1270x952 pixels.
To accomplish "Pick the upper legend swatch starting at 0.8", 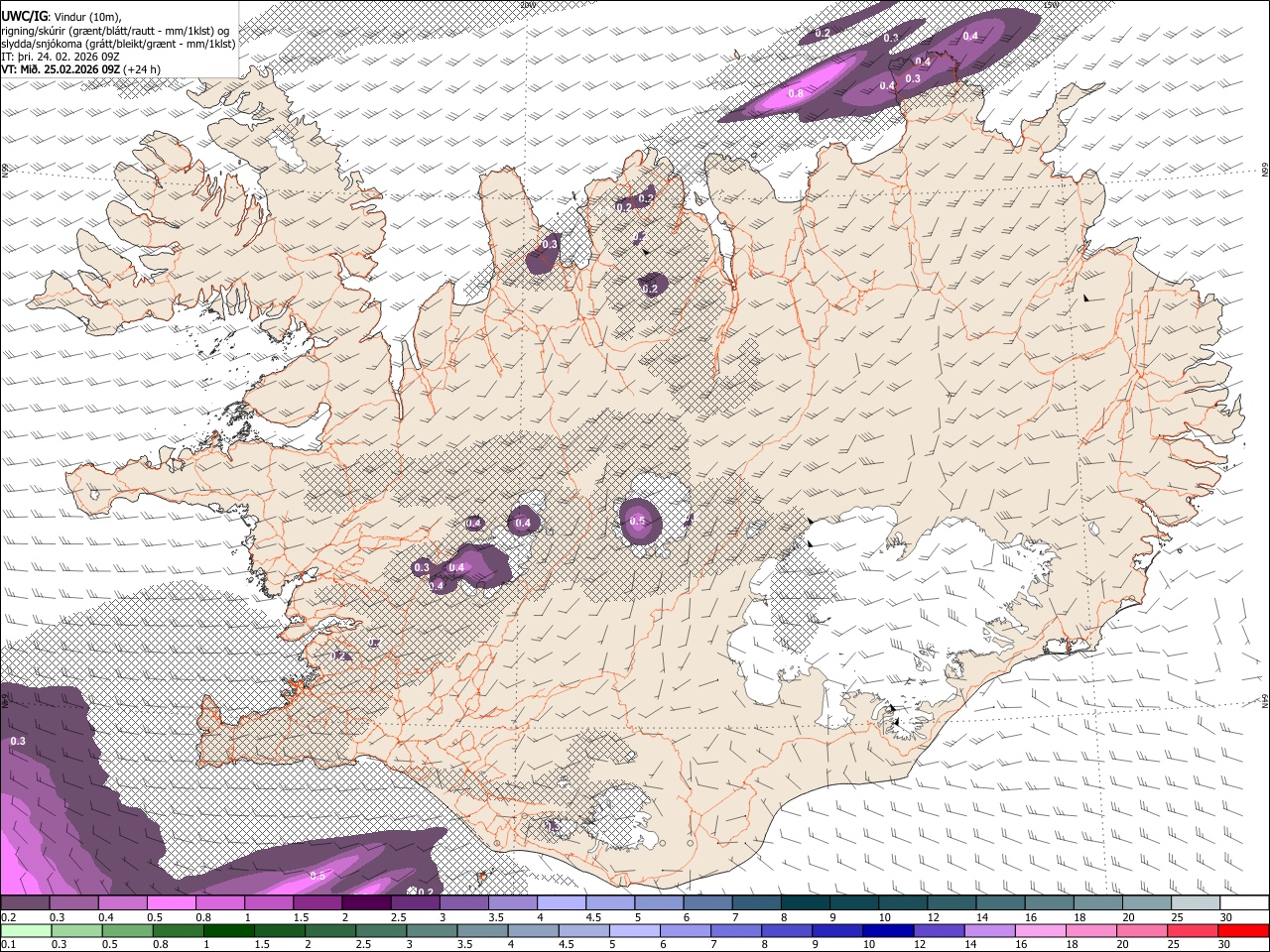I will point(220,903).
